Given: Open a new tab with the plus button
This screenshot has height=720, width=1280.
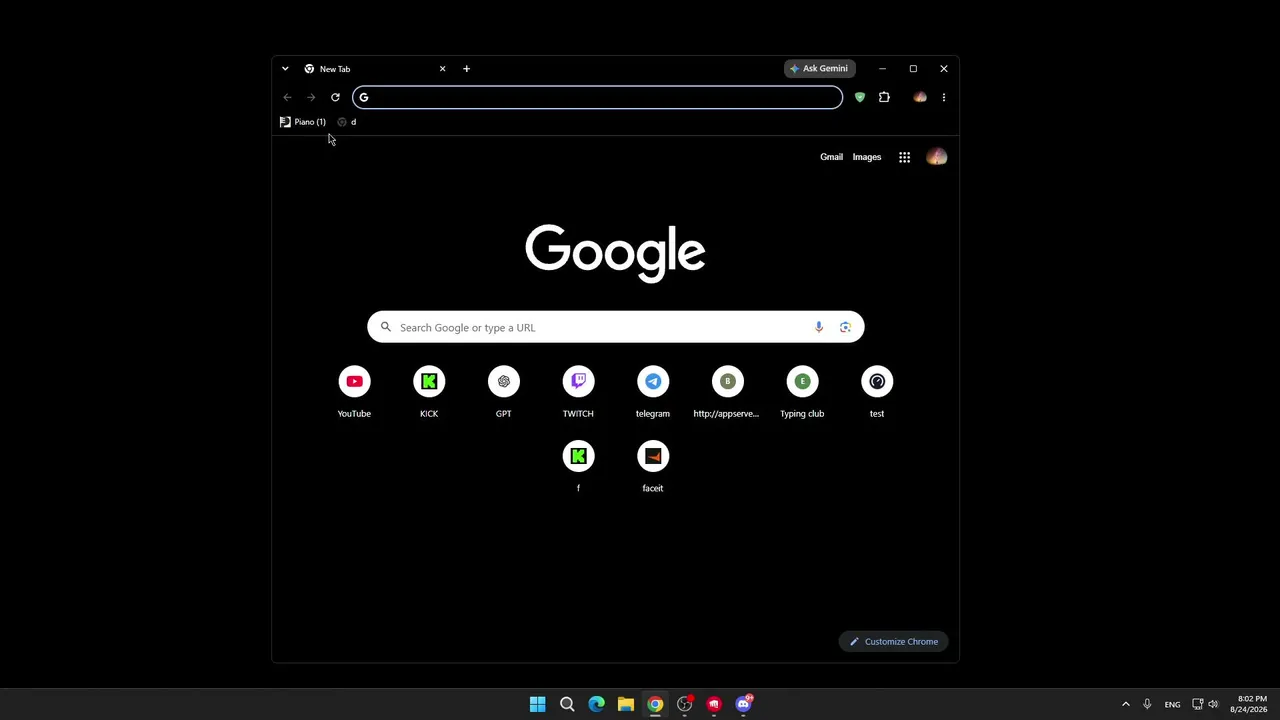Looking at the screenshot, I should click(x=466, y=69).
